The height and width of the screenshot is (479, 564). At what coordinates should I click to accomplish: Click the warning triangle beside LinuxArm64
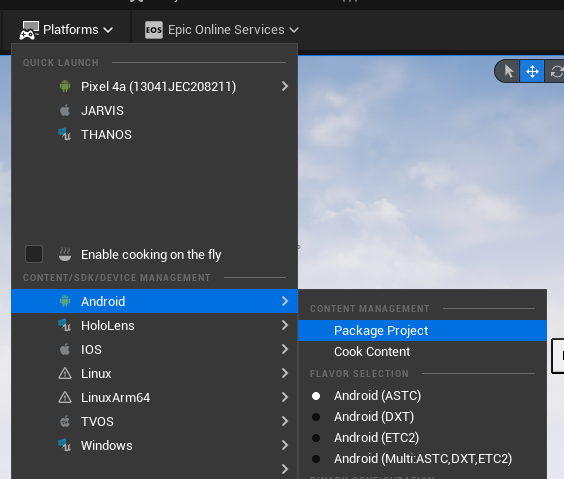click(x=65, y=397)
